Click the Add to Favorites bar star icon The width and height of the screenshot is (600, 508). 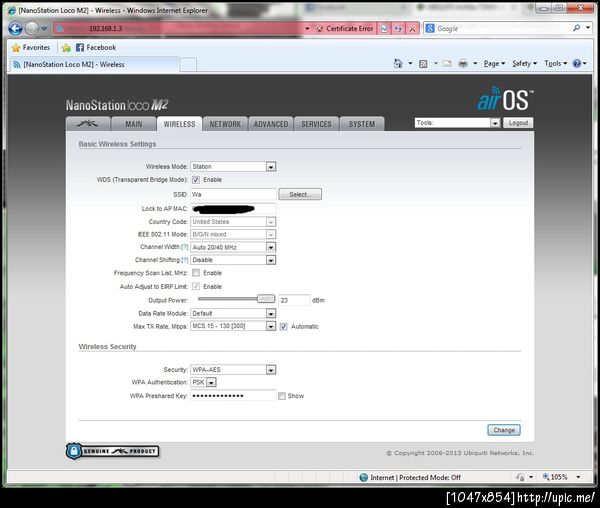pos(66,48)
